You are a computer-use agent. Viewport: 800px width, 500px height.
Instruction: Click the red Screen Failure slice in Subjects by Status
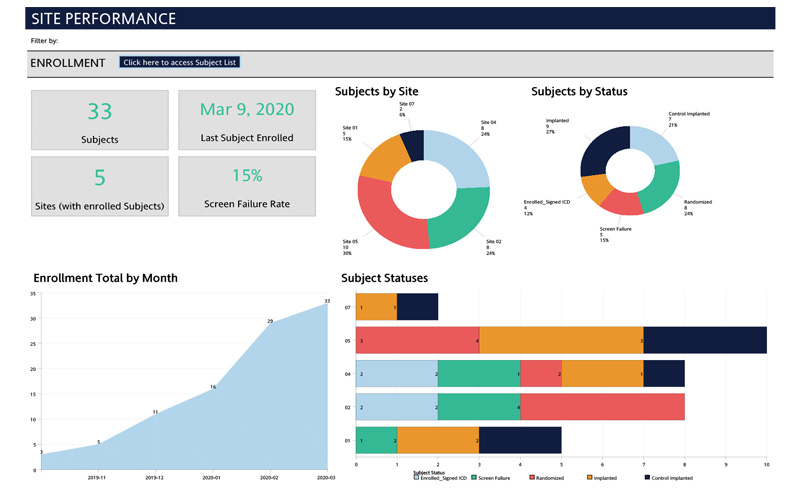(x=622, y=204)
